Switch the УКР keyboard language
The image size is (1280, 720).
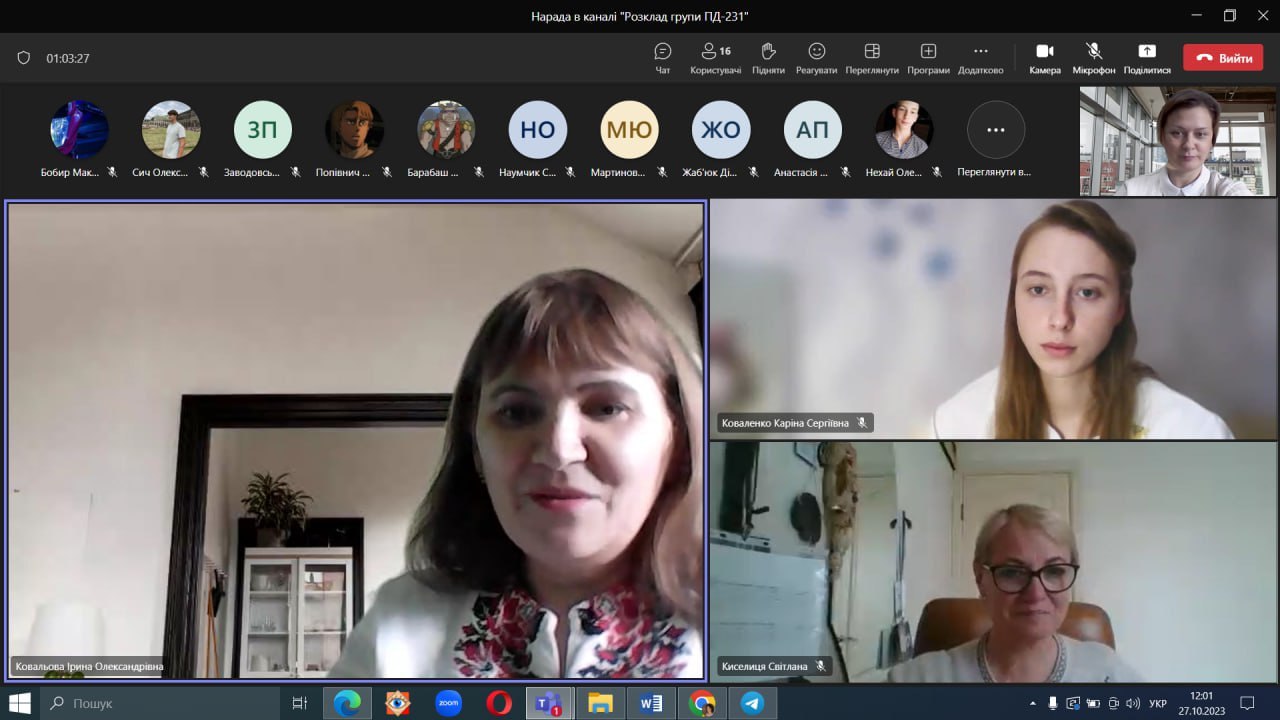(x=1158, y=703)
